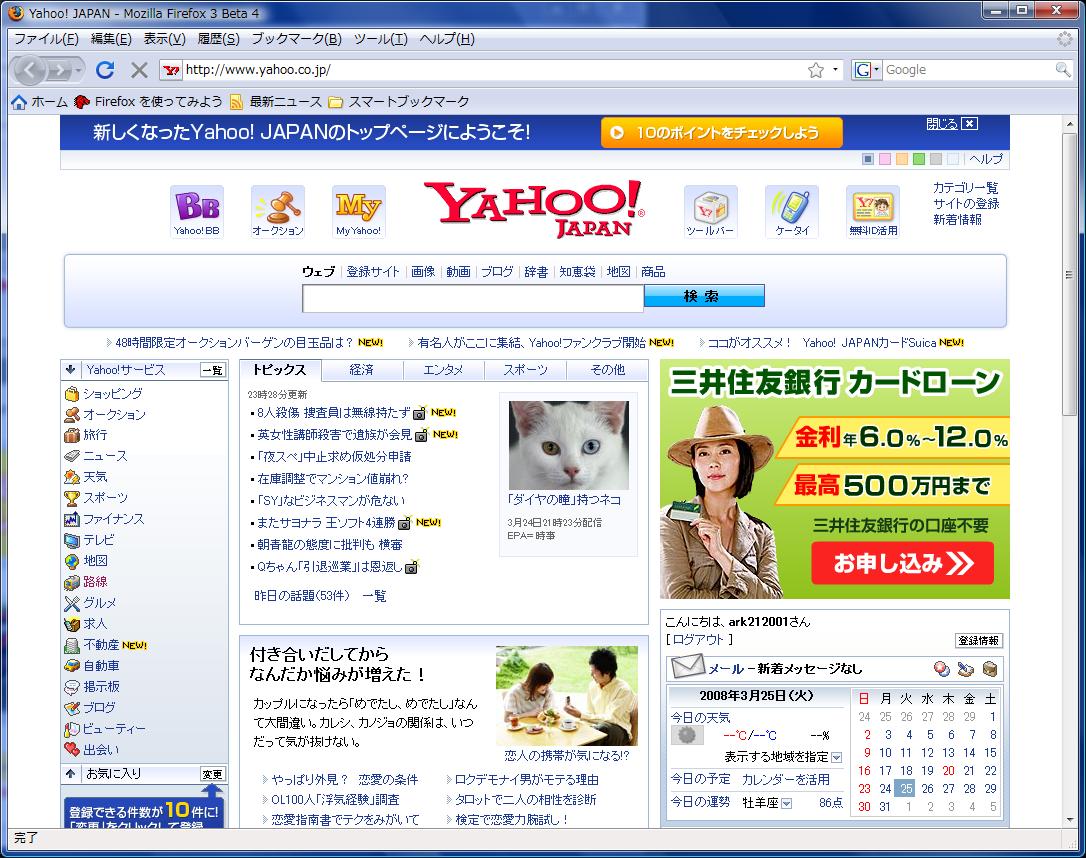Screen dimensions: 1086x858
Task: Open the Auction gavel icon
Action: pos(278,211)
